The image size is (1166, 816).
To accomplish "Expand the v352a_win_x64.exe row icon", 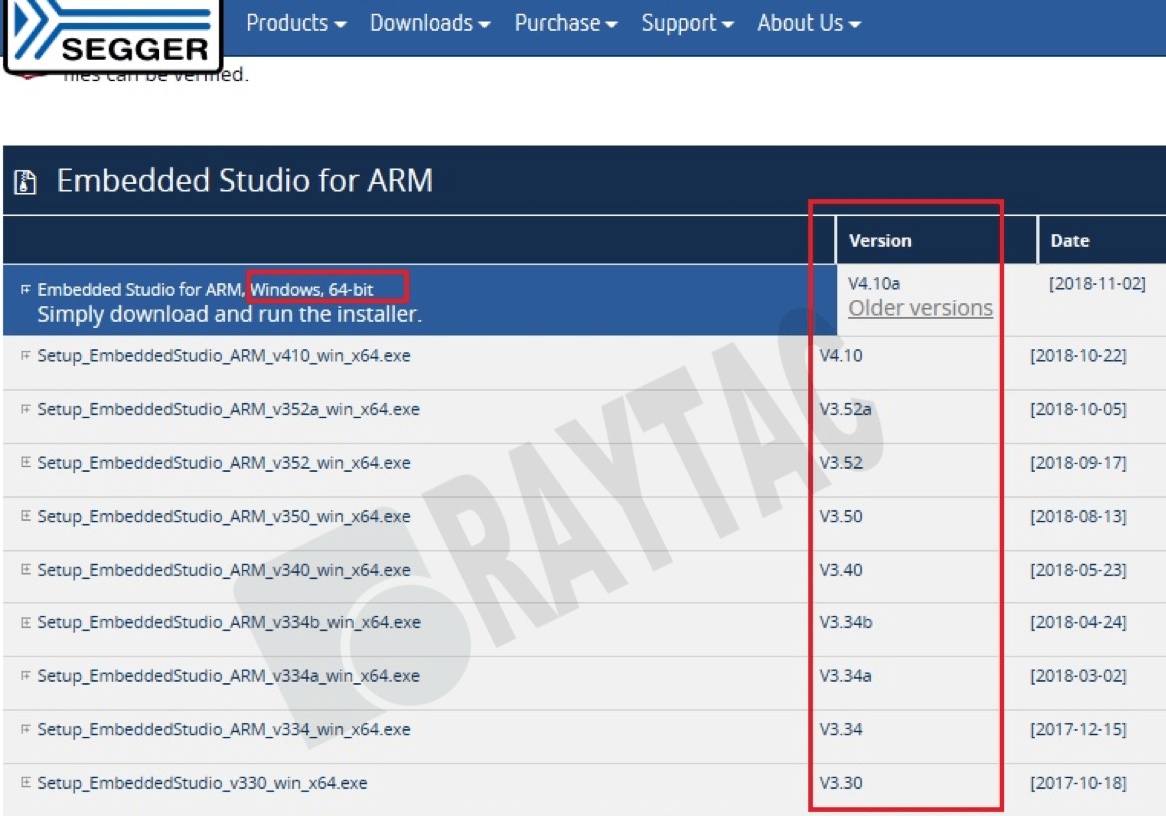I will [x=25, y=409].
